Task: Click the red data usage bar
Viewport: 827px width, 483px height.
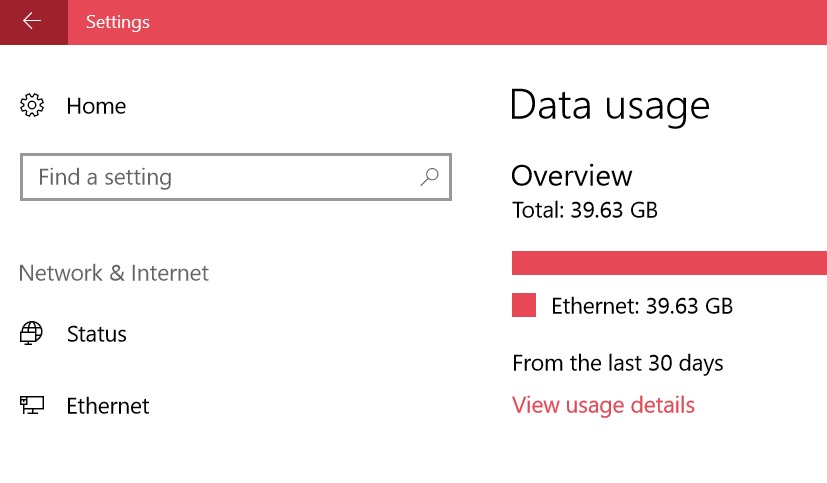Action: pos(669,263)
